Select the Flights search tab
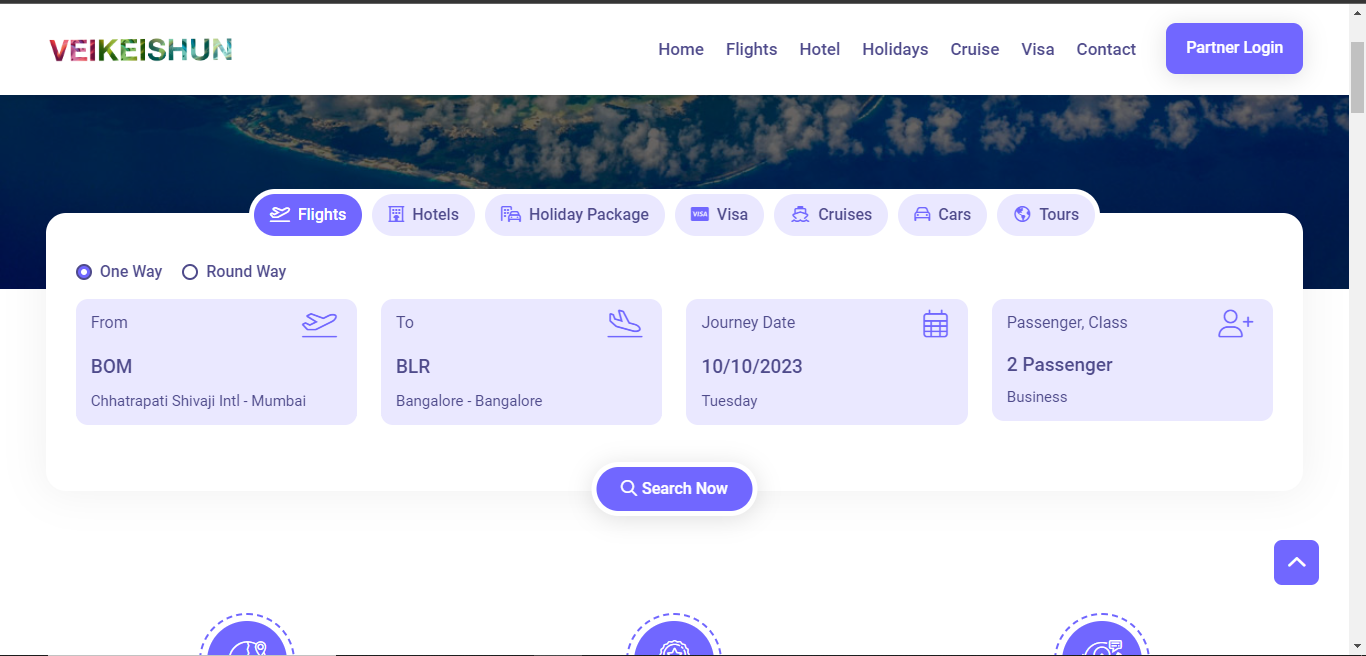 (308, 215)
